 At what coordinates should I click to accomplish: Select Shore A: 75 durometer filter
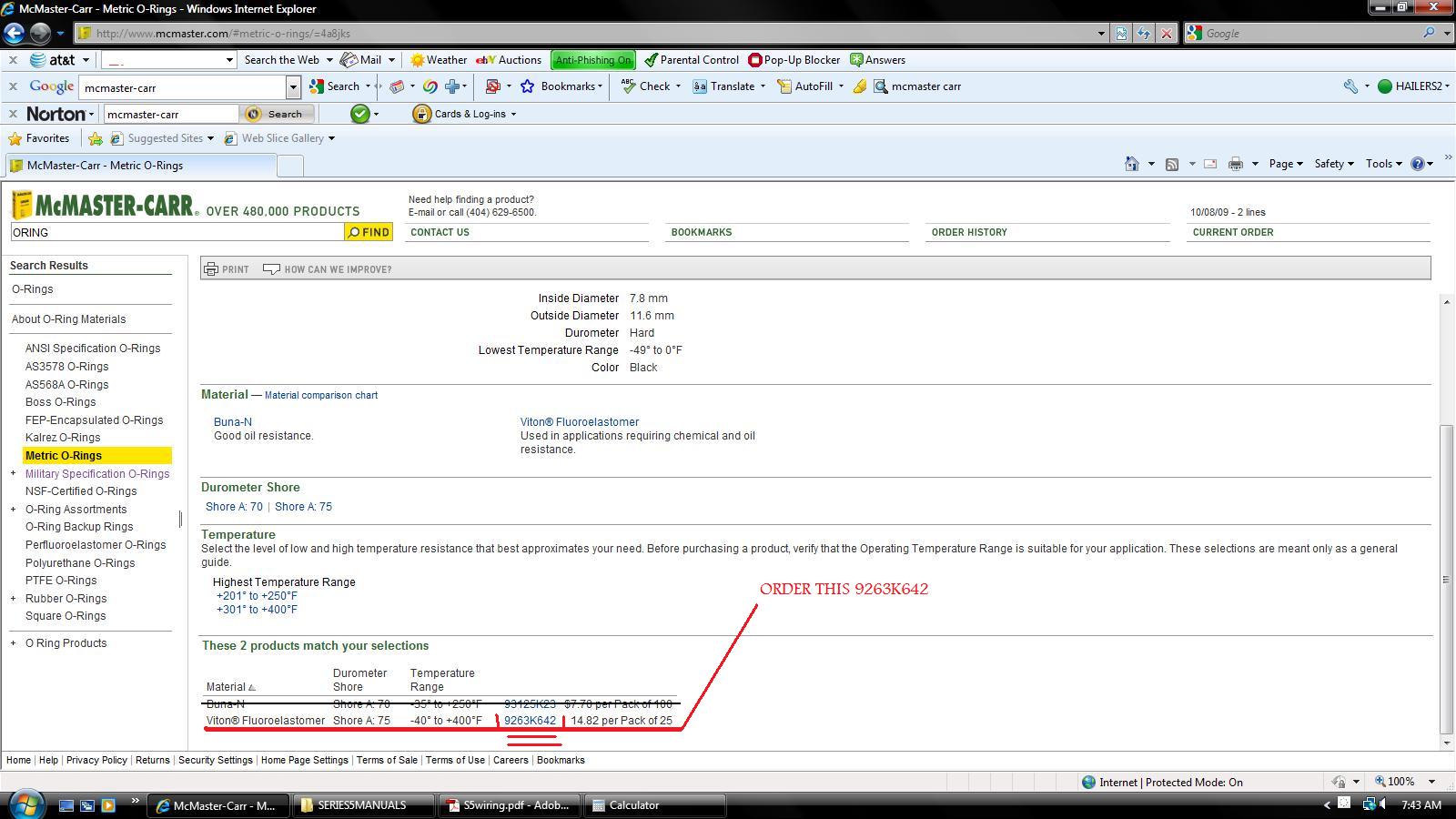pos(303,507)
